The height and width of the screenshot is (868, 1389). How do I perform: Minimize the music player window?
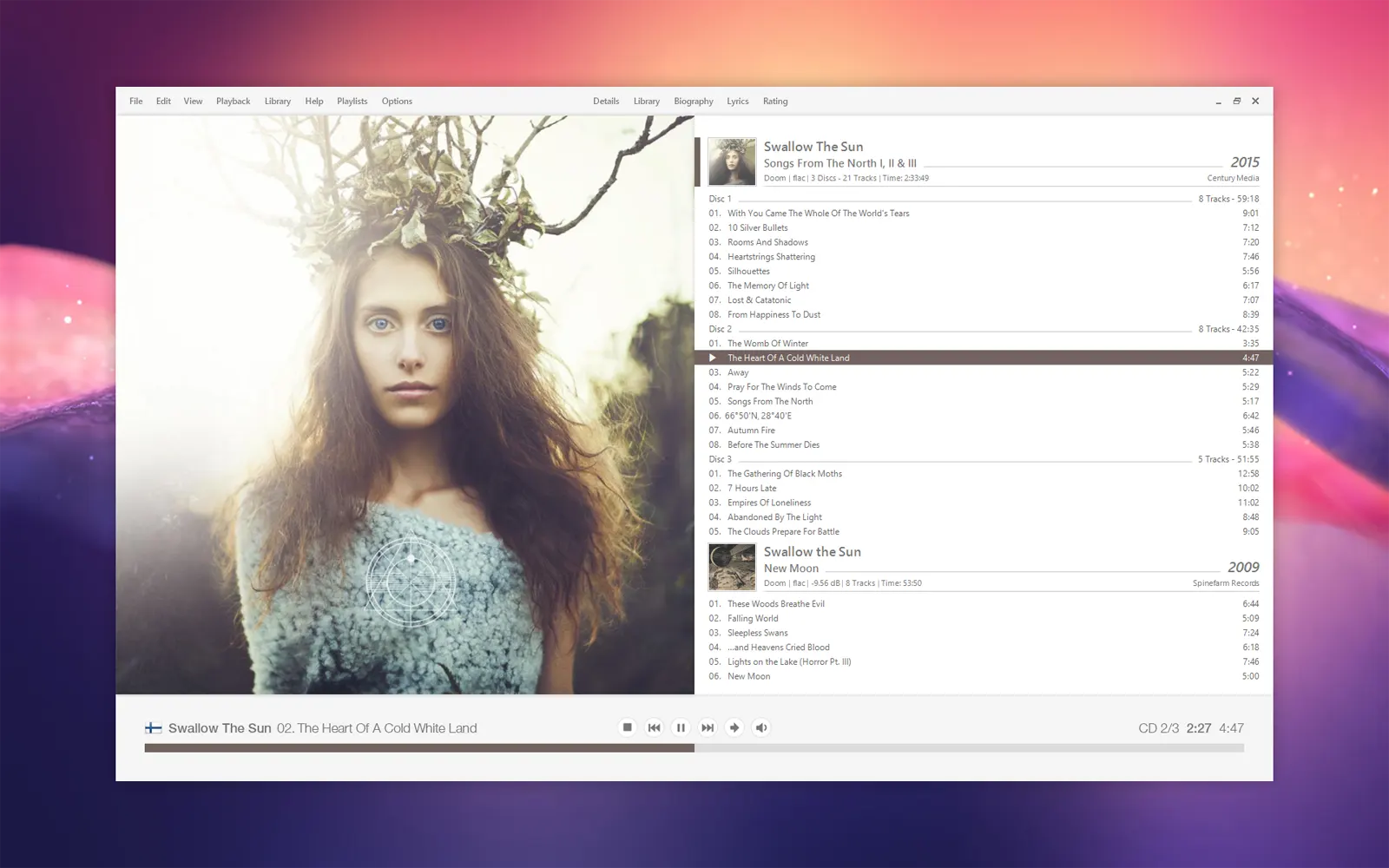(1218, 102)
